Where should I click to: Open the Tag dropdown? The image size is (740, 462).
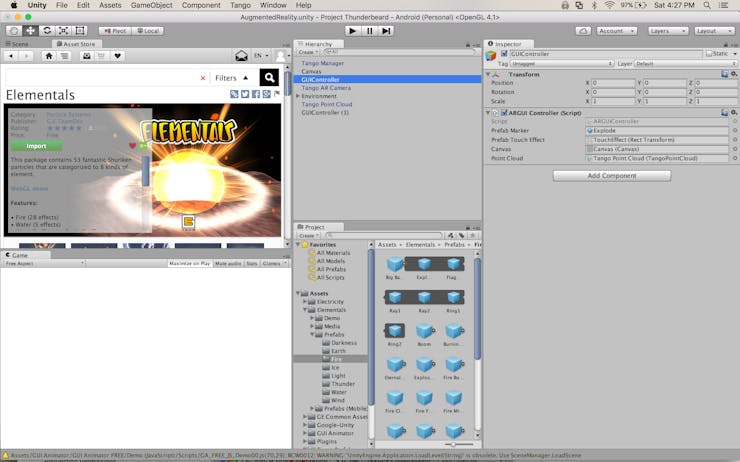pos(562,64)
